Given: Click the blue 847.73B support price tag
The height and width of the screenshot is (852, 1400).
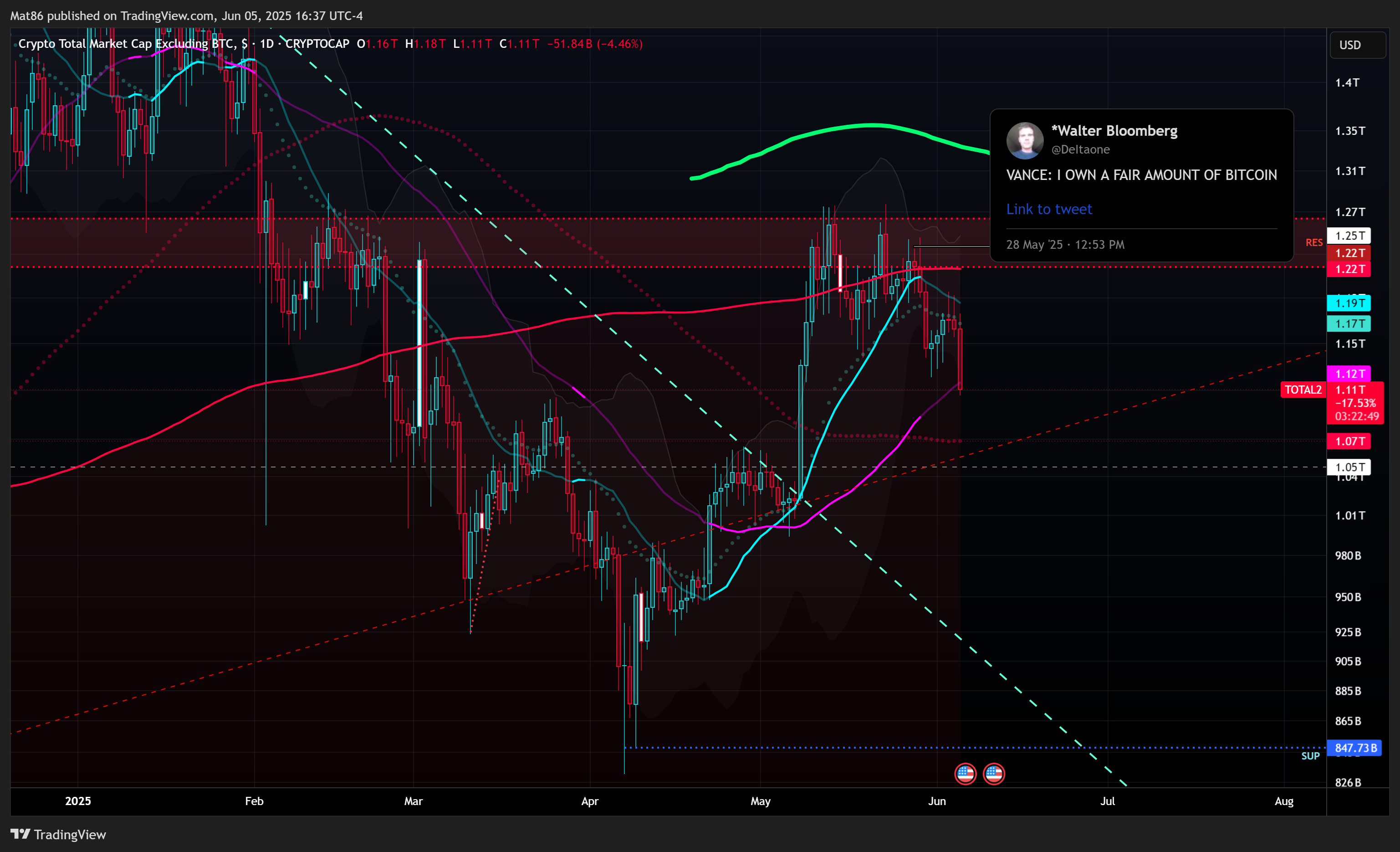Looking at the screenshot, I should 1354,748.
